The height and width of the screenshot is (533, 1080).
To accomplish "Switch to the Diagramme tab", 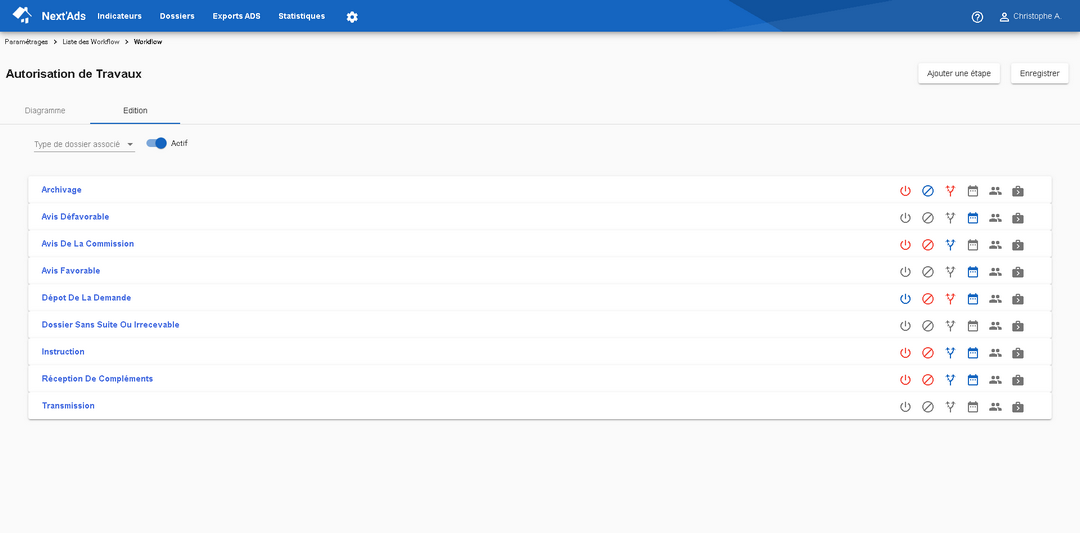I will pos(45,110).
